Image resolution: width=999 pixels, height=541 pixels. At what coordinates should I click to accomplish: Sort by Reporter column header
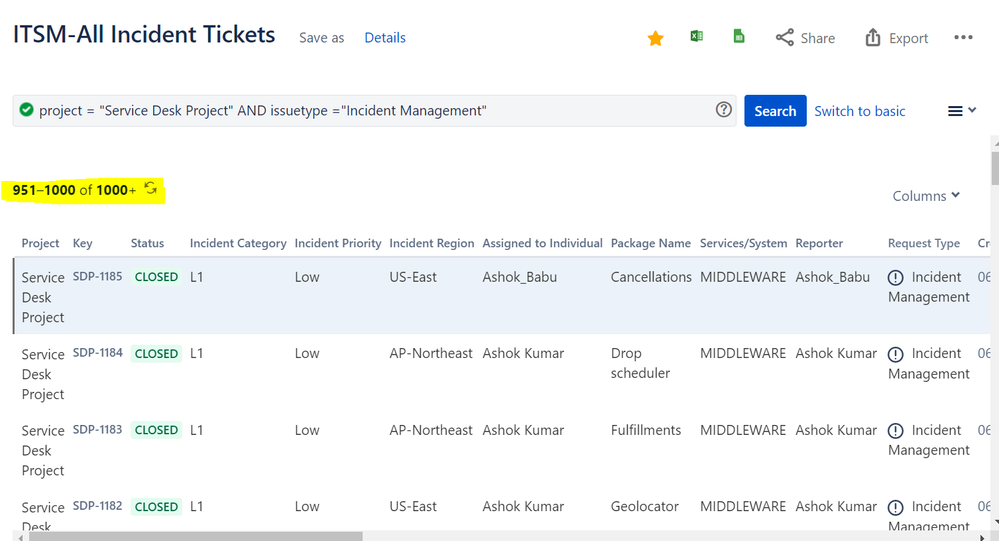[819, 243]
